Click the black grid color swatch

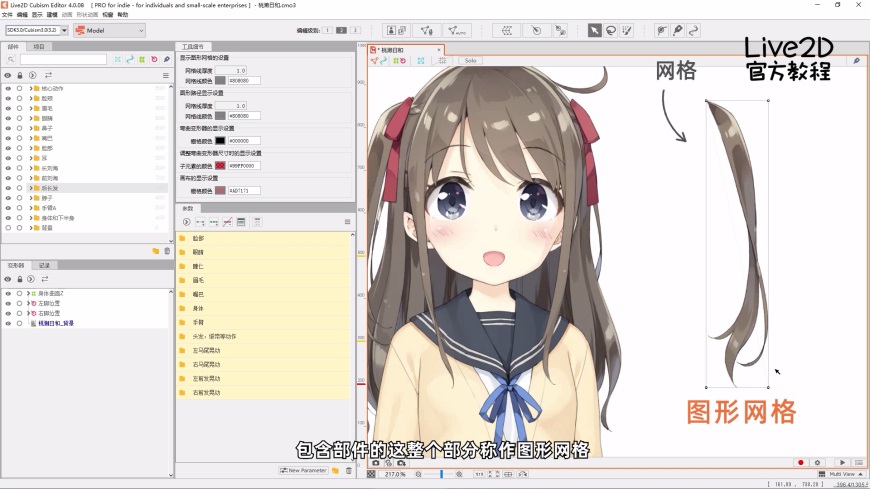click(220, 141)
